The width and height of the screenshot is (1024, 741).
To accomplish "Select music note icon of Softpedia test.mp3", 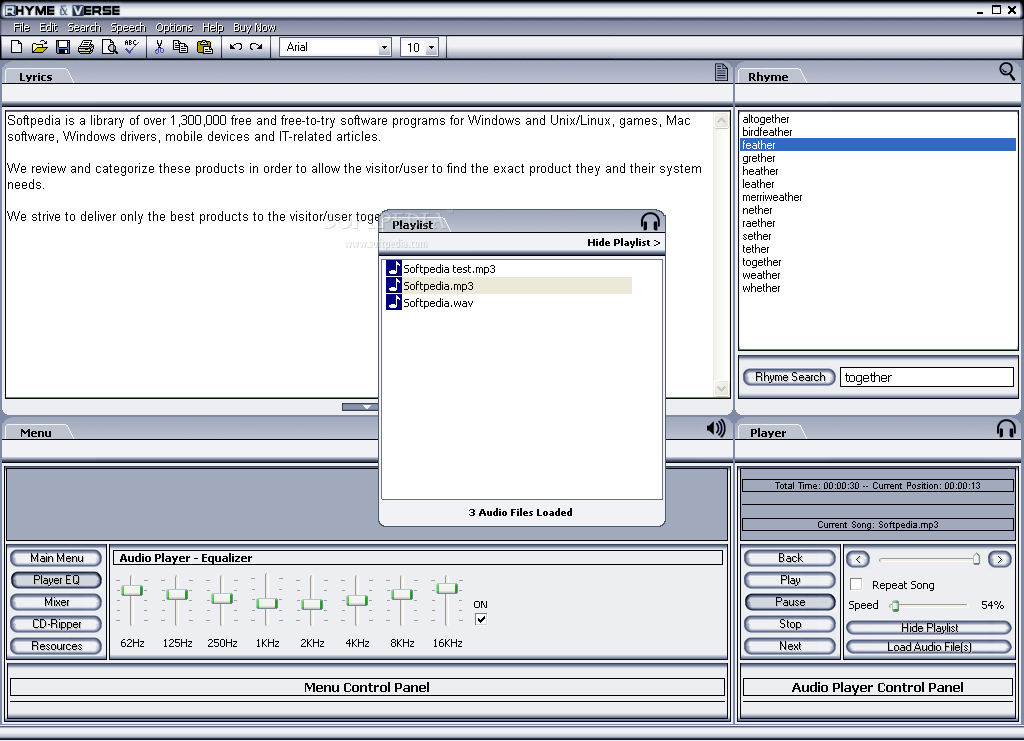I will point(393,268).
